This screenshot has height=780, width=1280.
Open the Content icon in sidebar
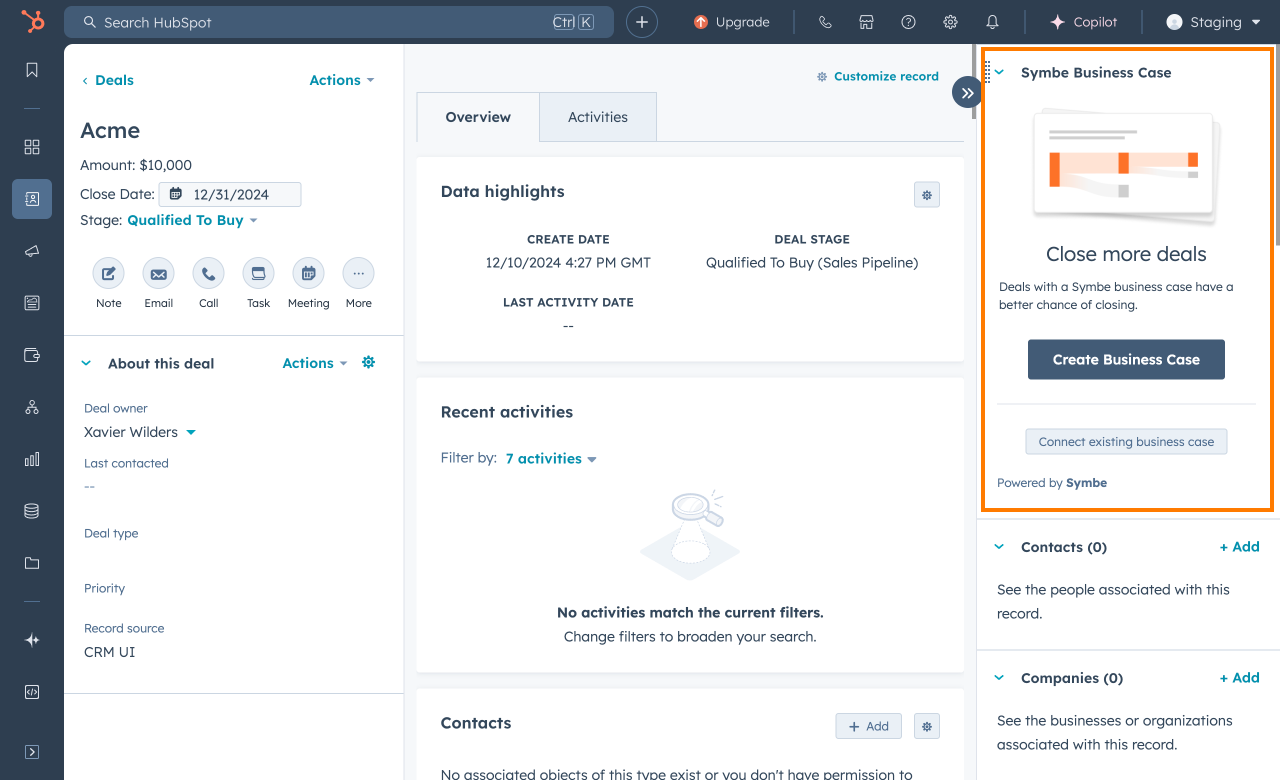(32, 303)
